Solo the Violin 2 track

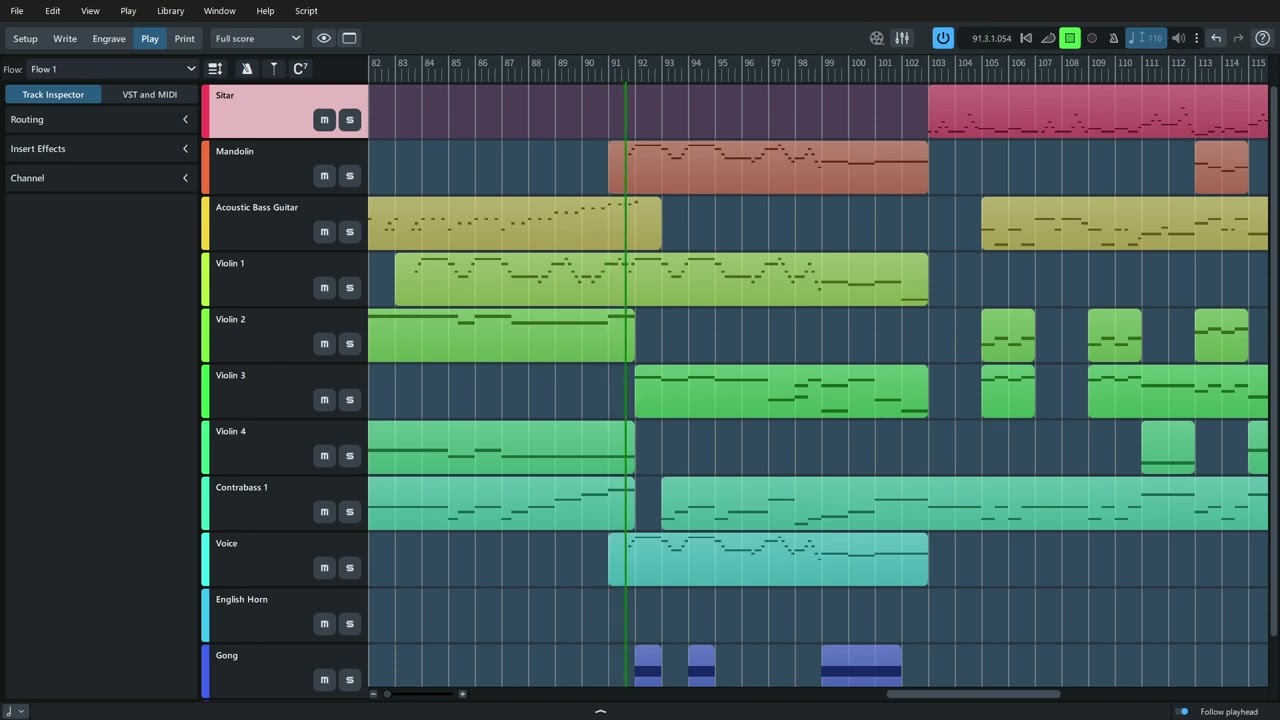pos(349,344)
